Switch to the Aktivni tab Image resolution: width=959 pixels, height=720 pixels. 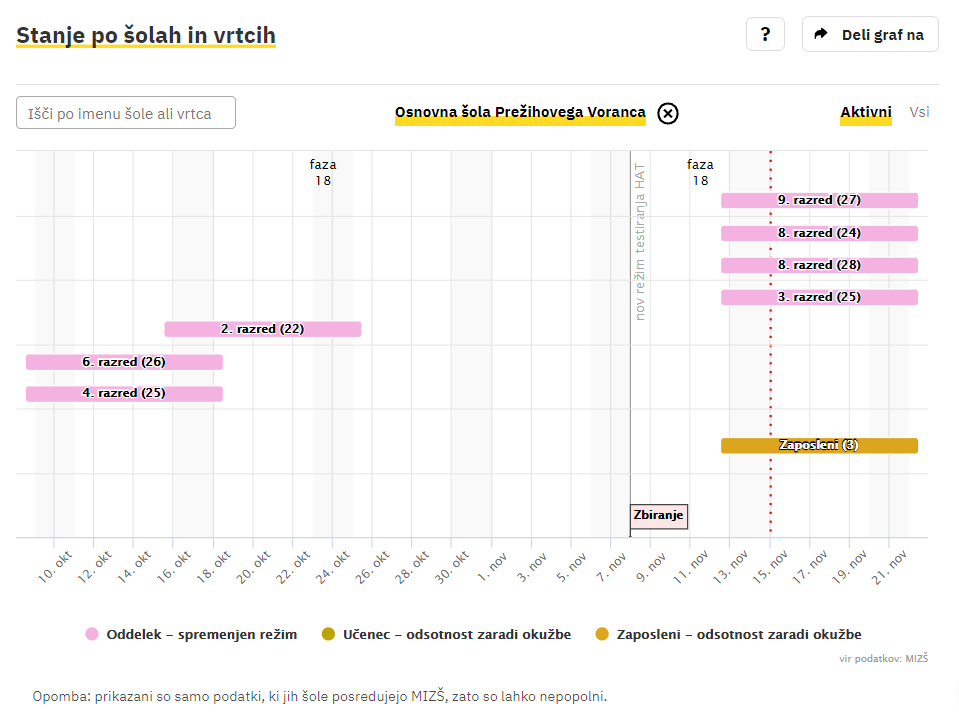coord(865,112)
